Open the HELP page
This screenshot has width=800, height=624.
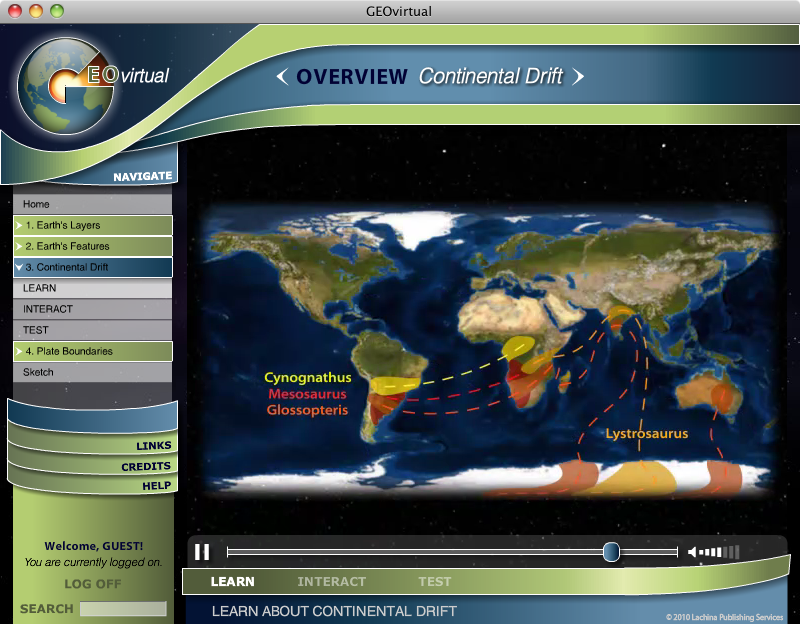pos(157,486)
